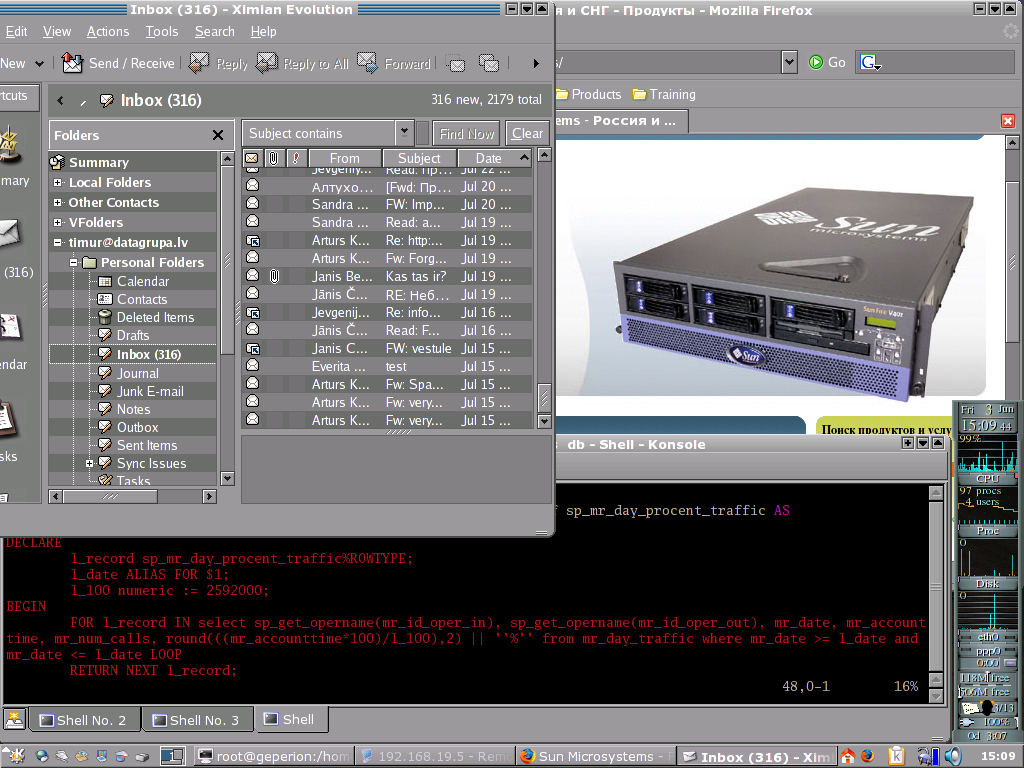This screenshot has height=768, width=1024.
Task: Collapse the timur@datagrupa.lv account node
Action: pyautogui.click(x=57, y=242)
